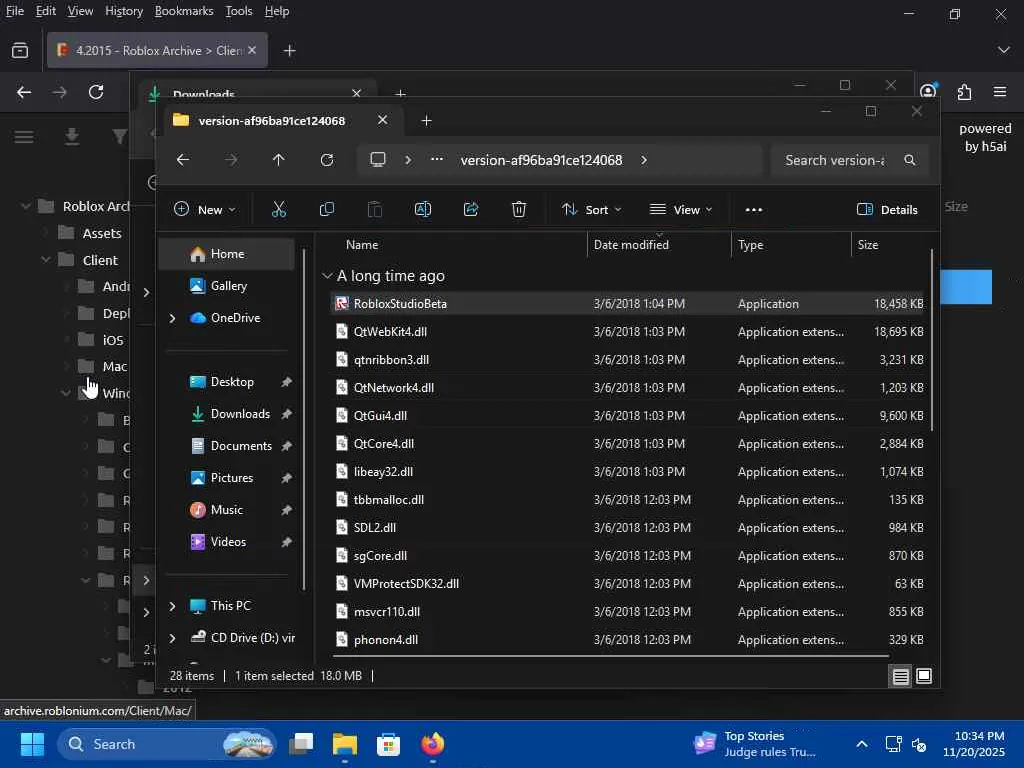This screenshot has width=1024, height=768.
Task: Toggle sidebar hamburger on the archive web page
Action: pyautogui.click(x=24, y=136)
